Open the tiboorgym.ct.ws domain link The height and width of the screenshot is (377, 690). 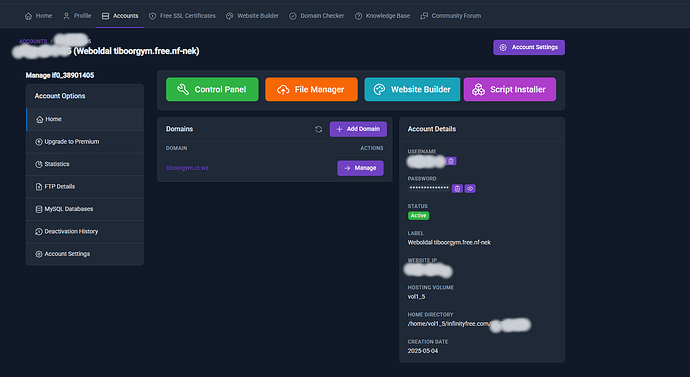(x=187, y=168)
